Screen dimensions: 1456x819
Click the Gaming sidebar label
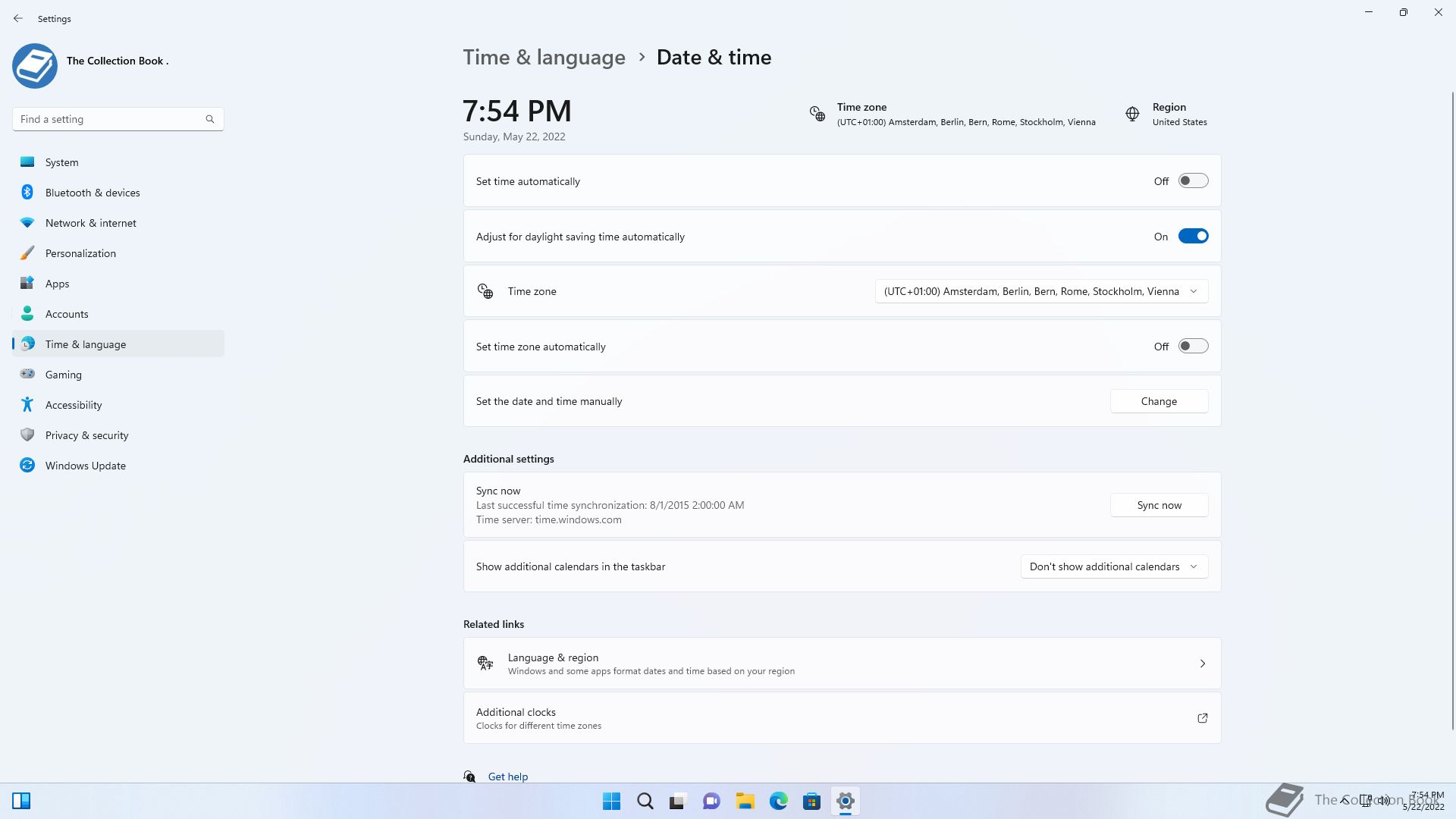point(64,375)
